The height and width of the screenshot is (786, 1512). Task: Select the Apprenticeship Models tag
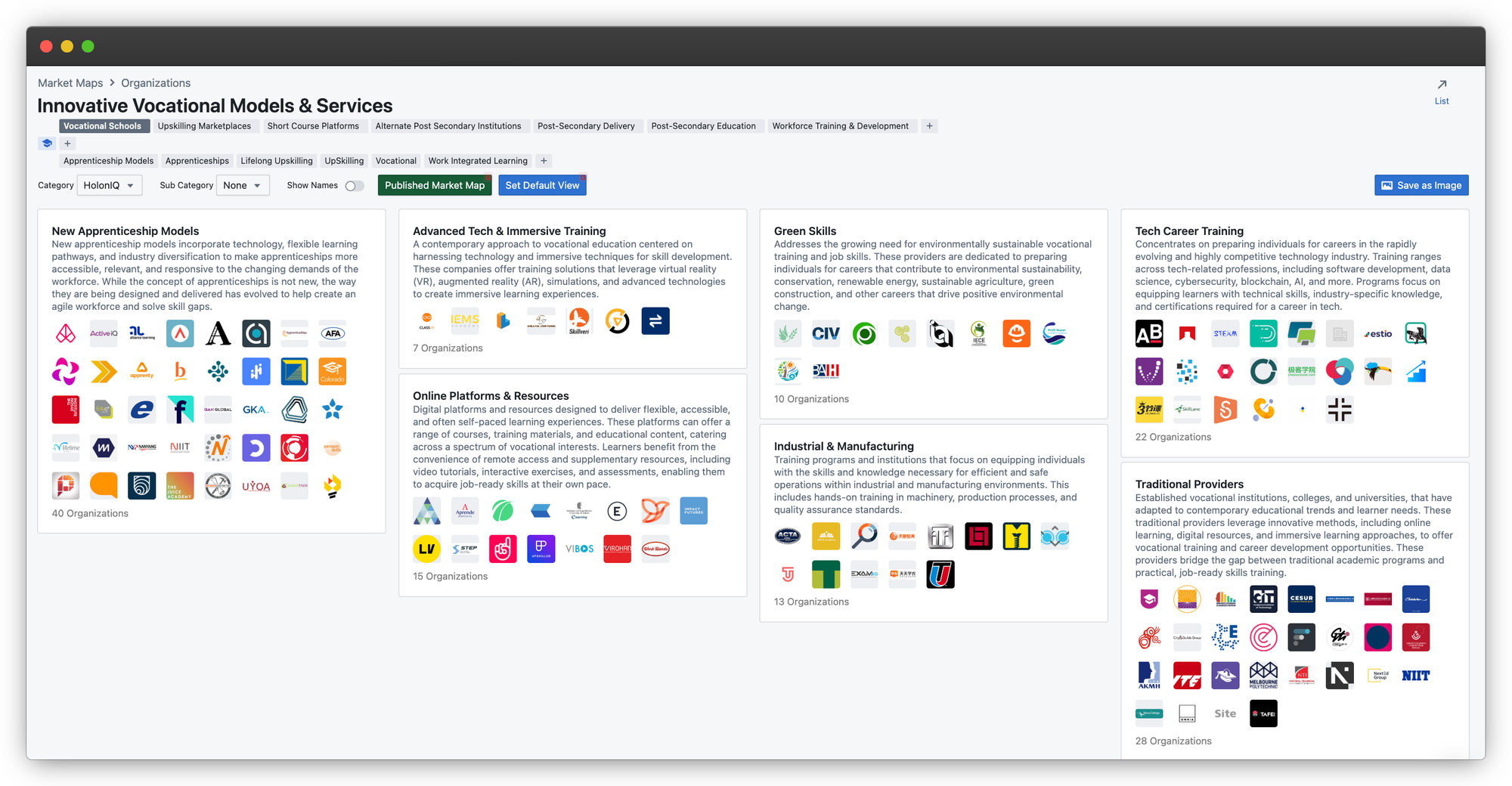[108, 161]
